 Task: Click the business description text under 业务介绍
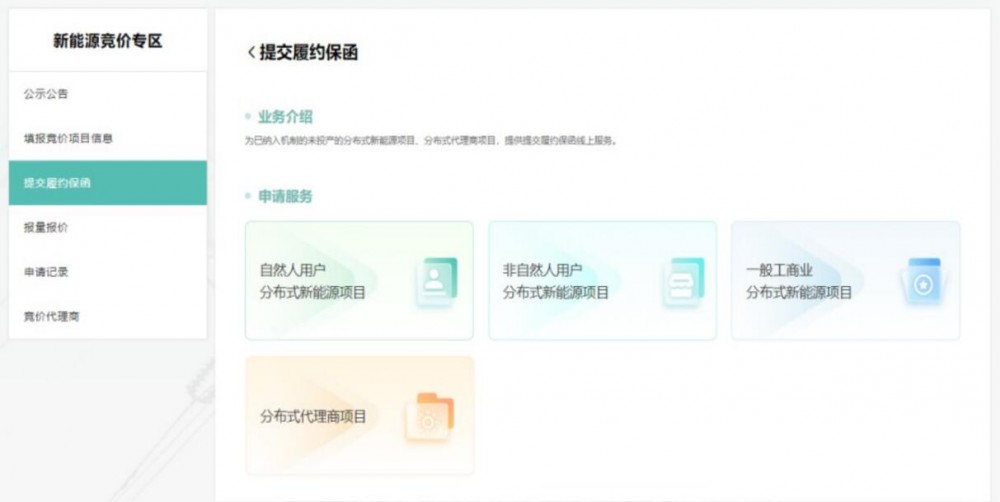coord(430,141)
